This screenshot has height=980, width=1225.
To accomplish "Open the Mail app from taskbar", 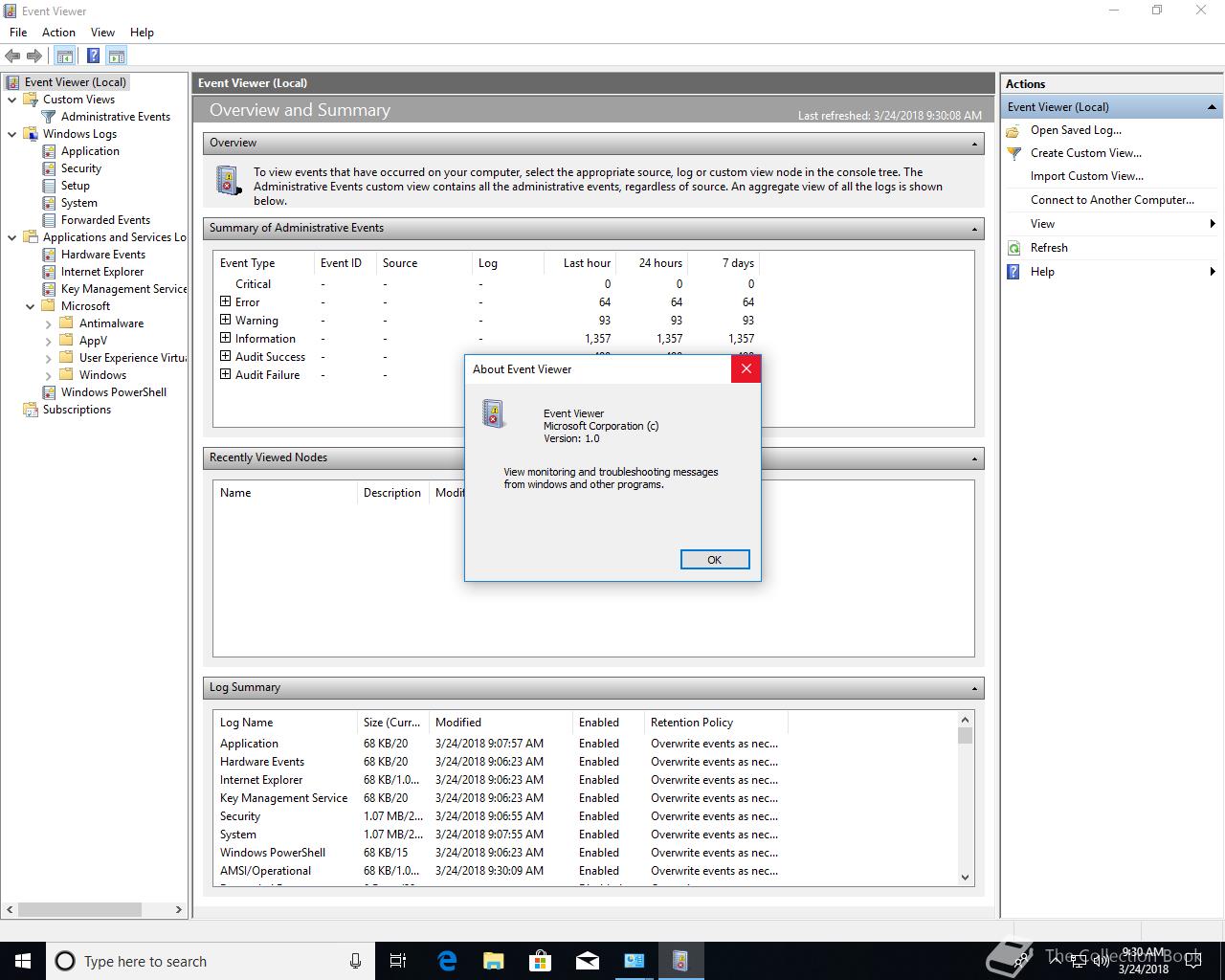I will (588, 961).
